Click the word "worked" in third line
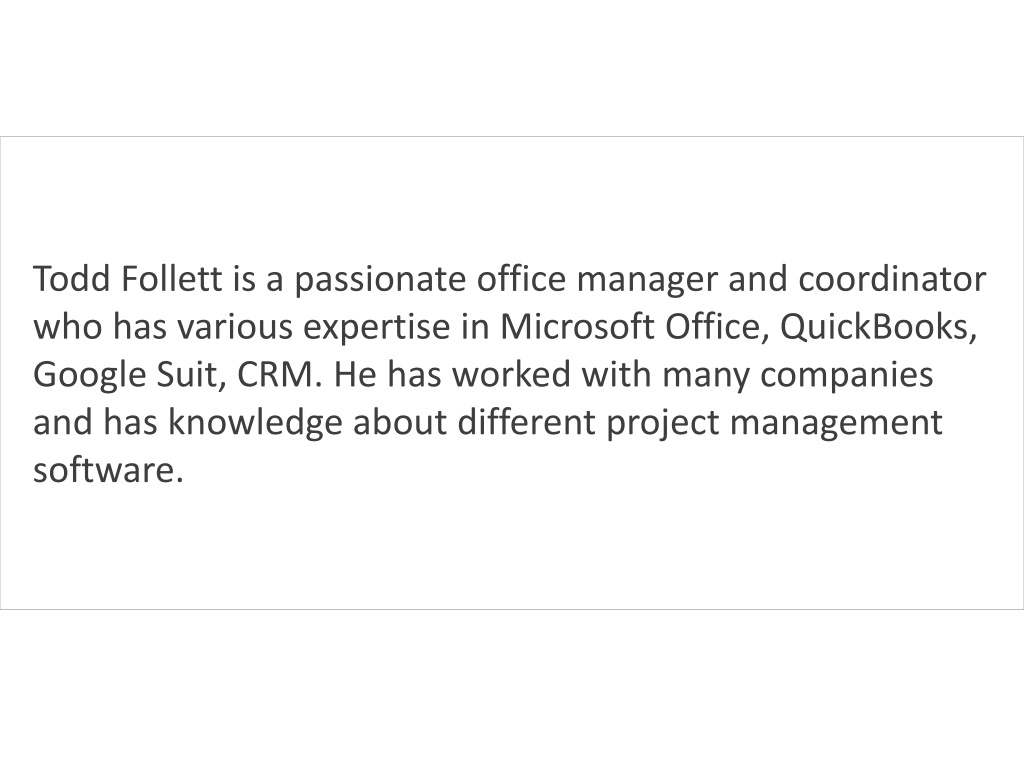The image size is (1024, 768). pyautogui.click(x=511, y=374)
